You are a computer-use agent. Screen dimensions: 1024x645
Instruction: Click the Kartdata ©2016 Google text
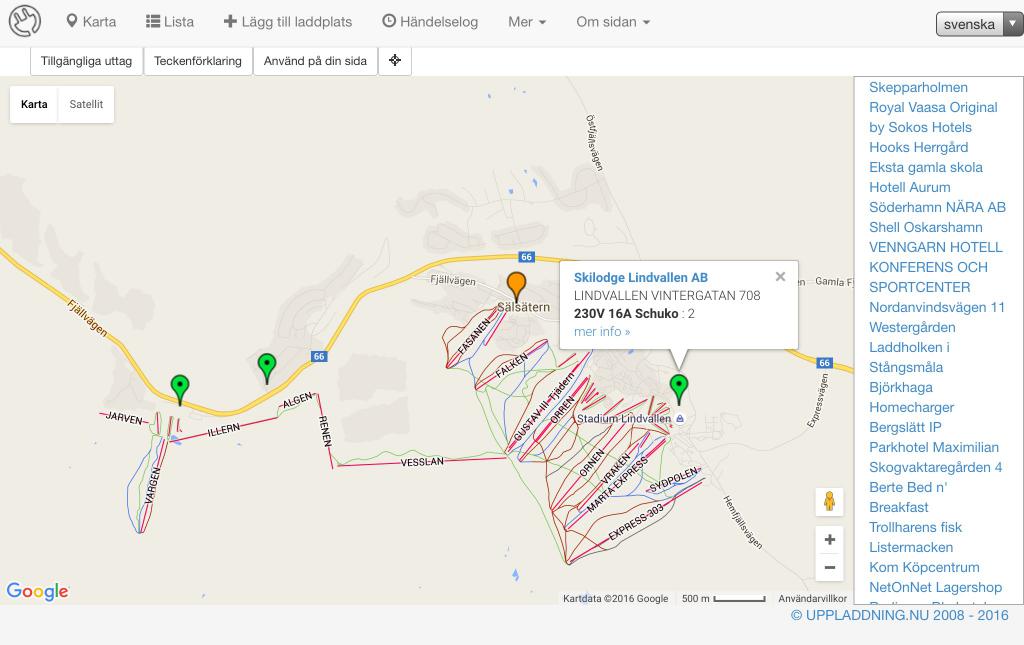click(x=615, y=599)
